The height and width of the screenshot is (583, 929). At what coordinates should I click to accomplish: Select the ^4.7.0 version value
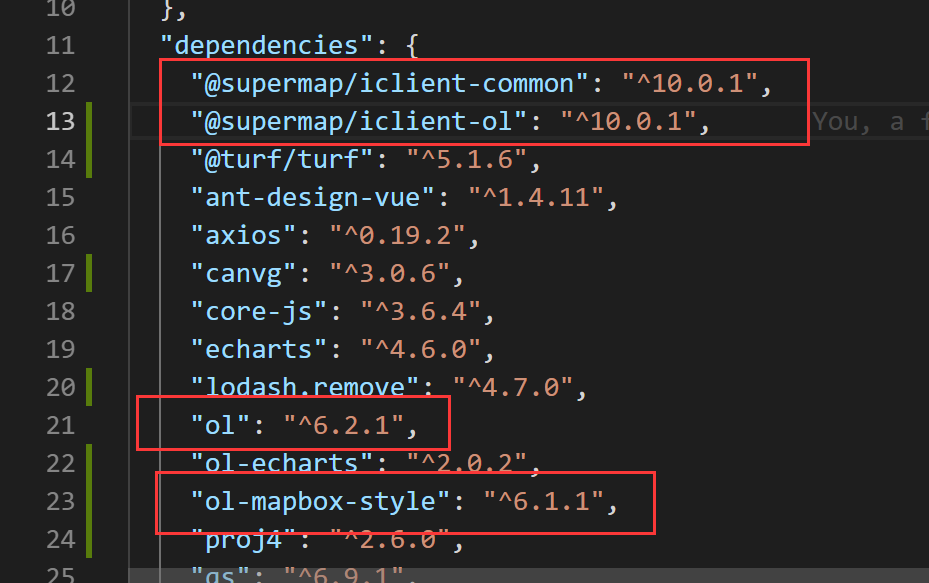point(513,387)
